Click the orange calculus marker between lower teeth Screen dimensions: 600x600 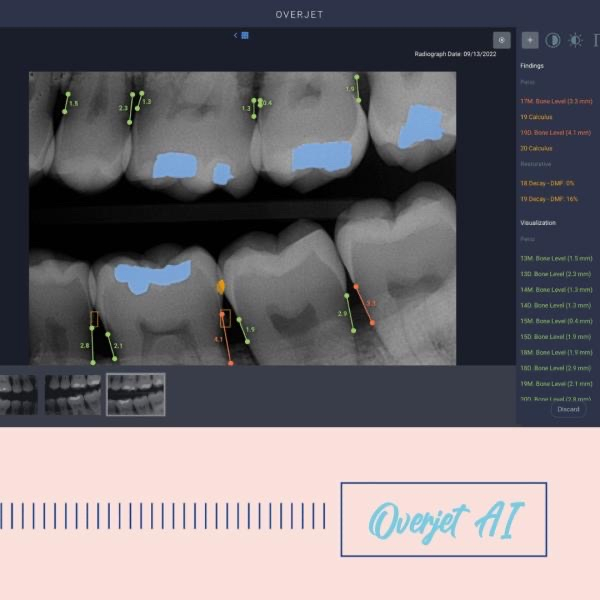pyautogui.click(x=221, y=287)
